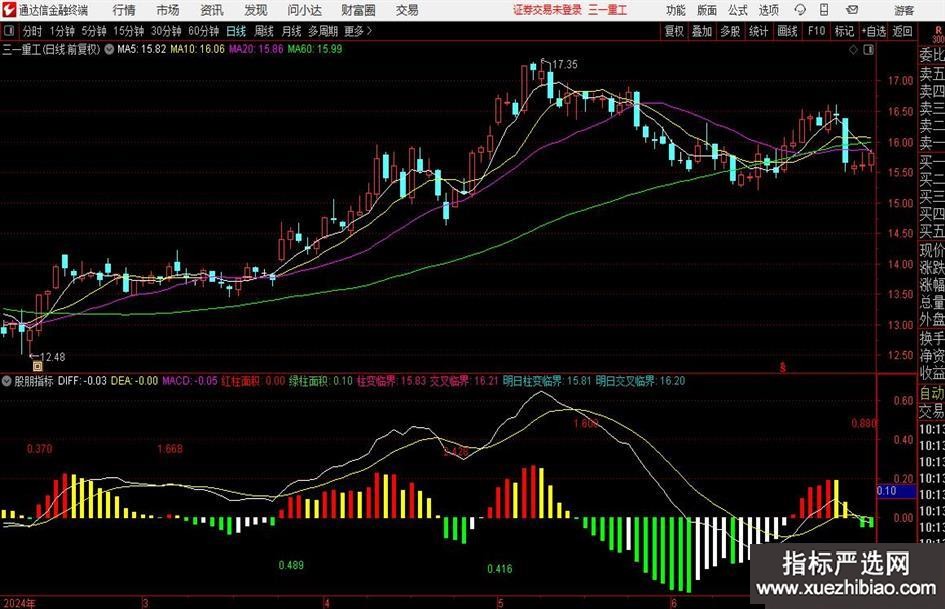The width and height of the screenshot is (945, 609).
Task: Click the MACD: -0.05 value
Action: (190, 381)
